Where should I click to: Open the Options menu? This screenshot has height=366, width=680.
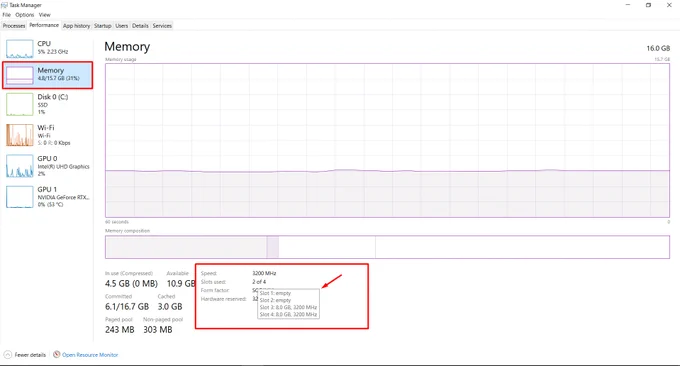click(x=25, y=15)
